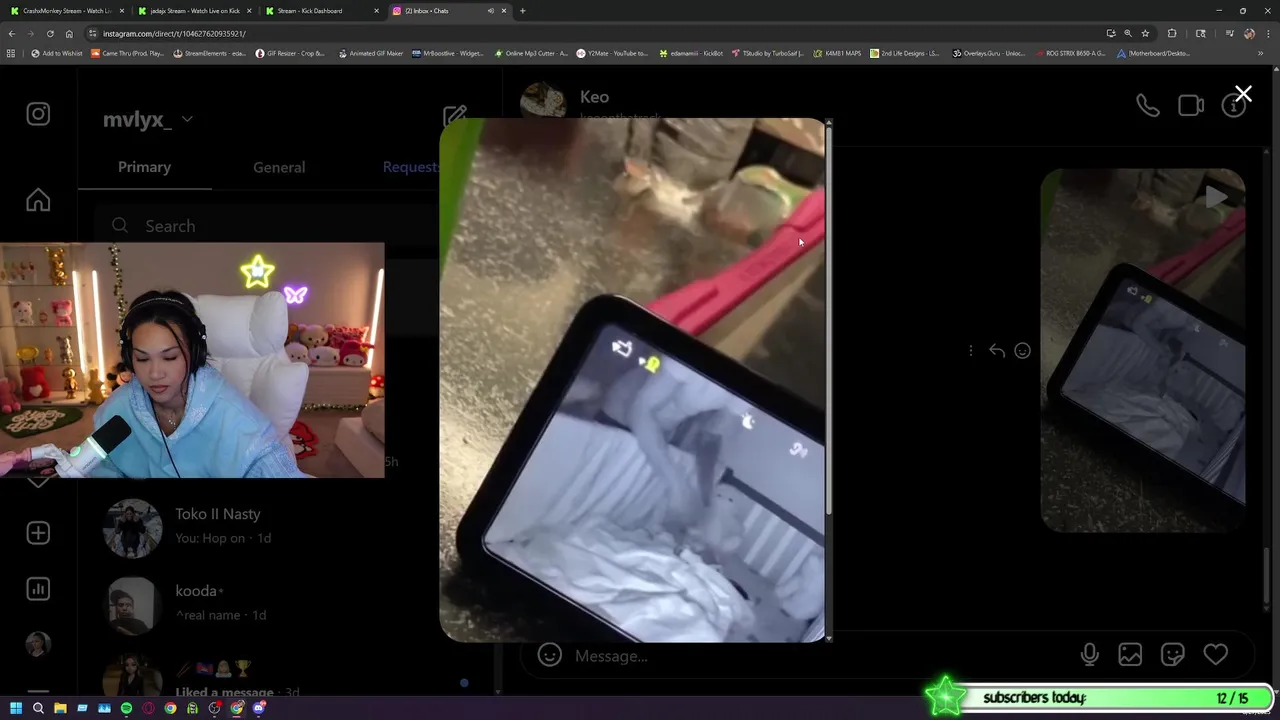The image size is (1280, 720).
Task: Attach an image with photo icon
Action: point(1130,655)
